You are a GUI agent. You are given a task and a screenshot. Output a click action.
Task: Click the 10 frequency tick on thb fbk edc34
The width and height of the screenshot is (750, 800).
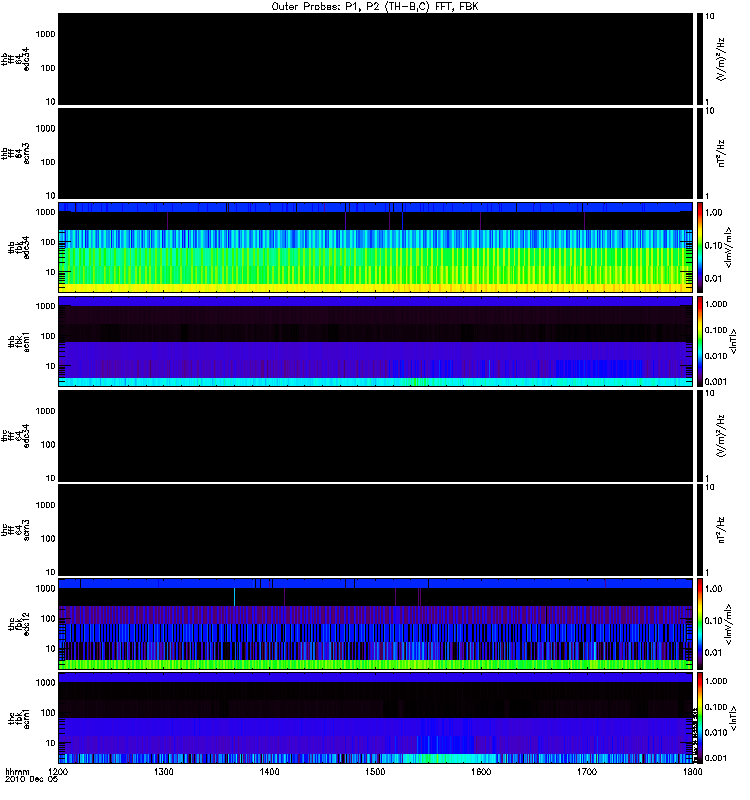51,272
